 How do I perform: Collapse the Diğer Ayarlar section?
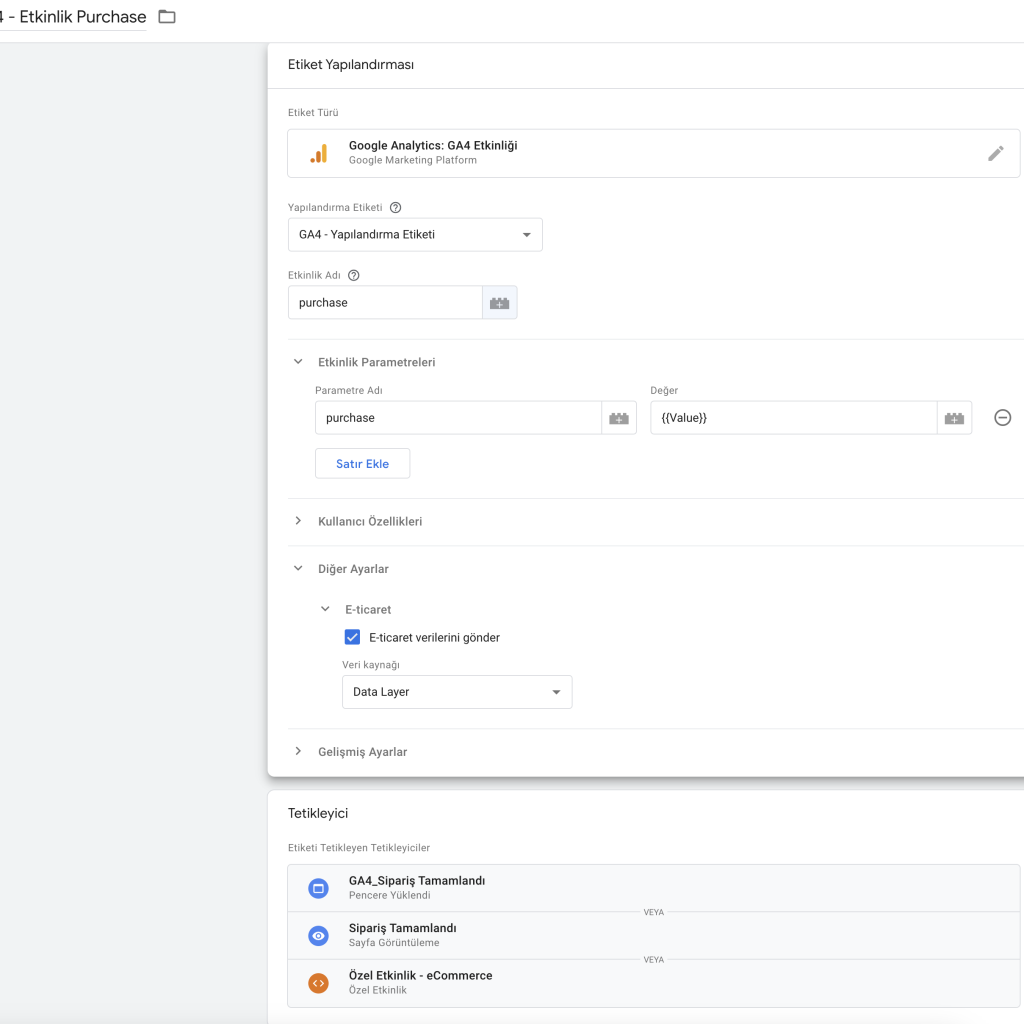pyautogui.click(x=298, y=568)
